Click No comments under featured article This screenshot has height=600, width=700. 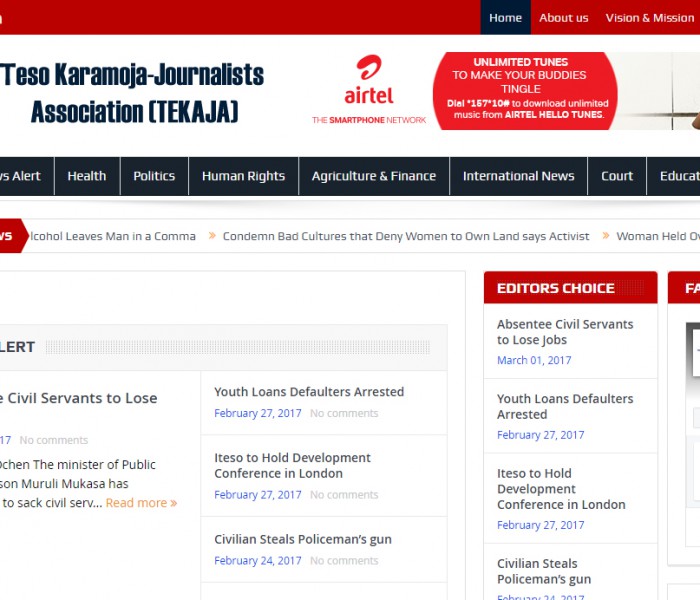[x=54, y=440]
